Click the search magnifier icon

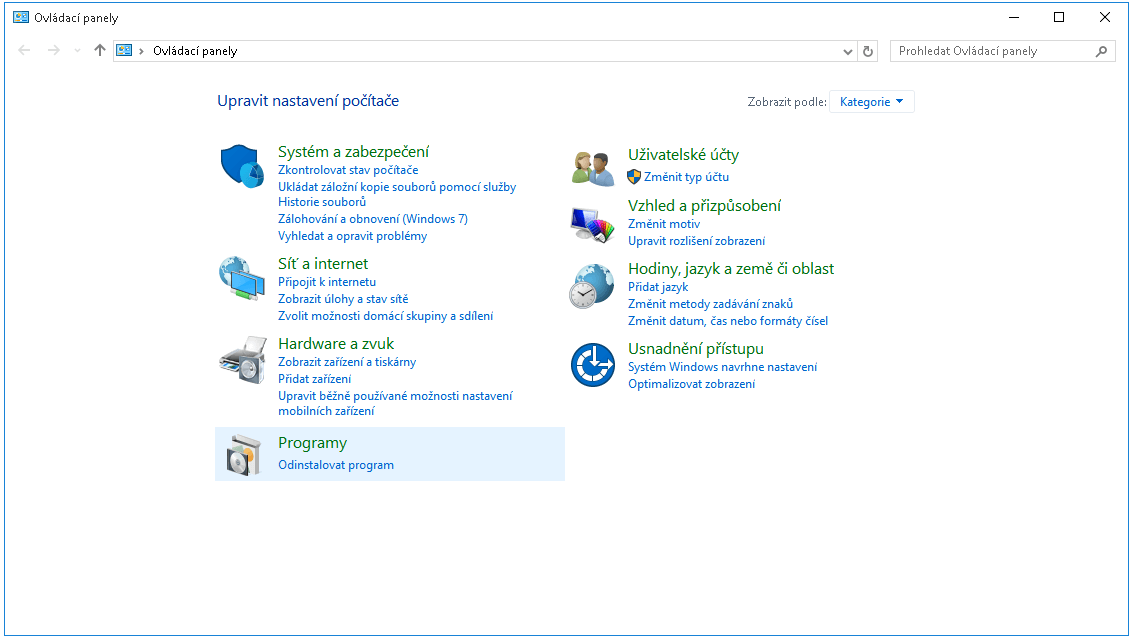point(1101,51)
